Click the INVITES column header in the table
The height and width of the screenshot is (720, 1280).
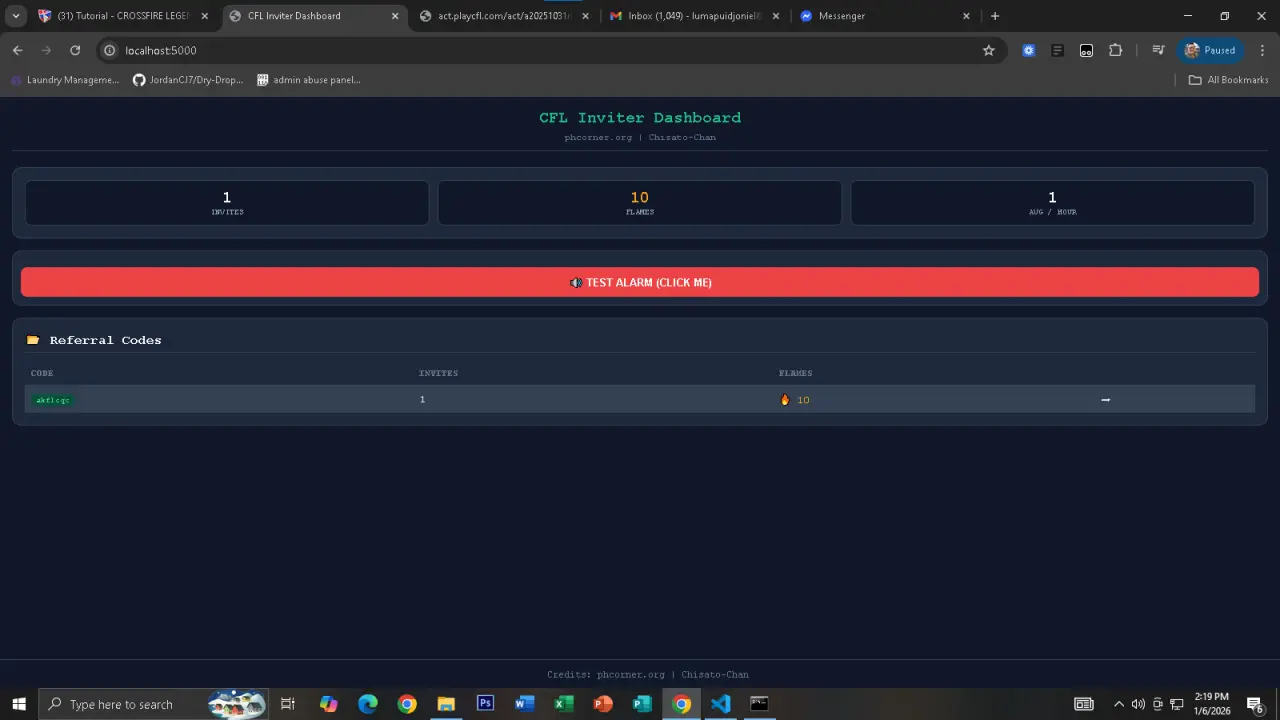438,373
